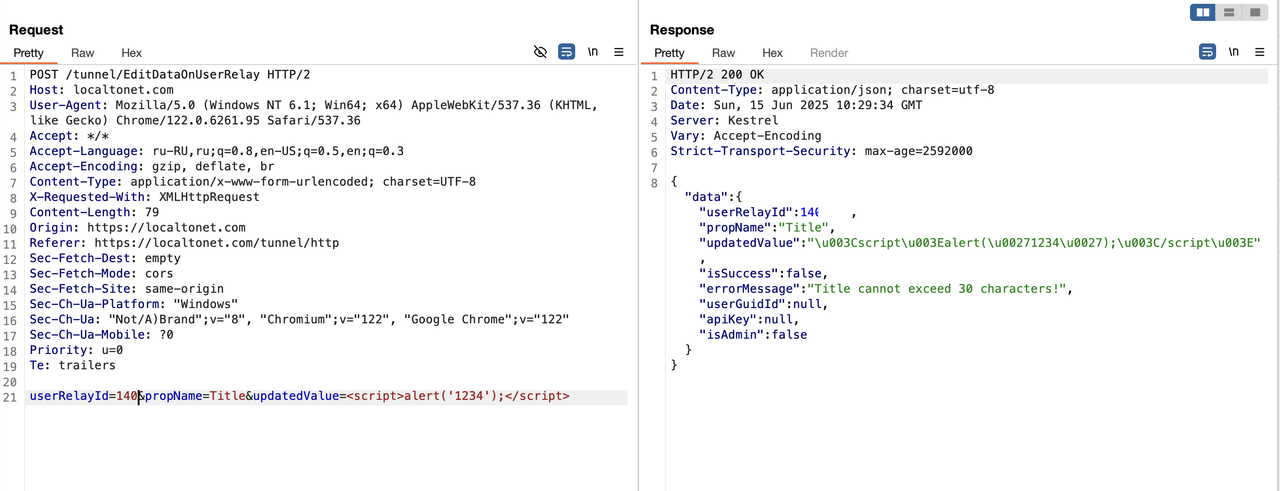
Task: Switch Response view to Hex tab
Action: (x=773, y=53)
